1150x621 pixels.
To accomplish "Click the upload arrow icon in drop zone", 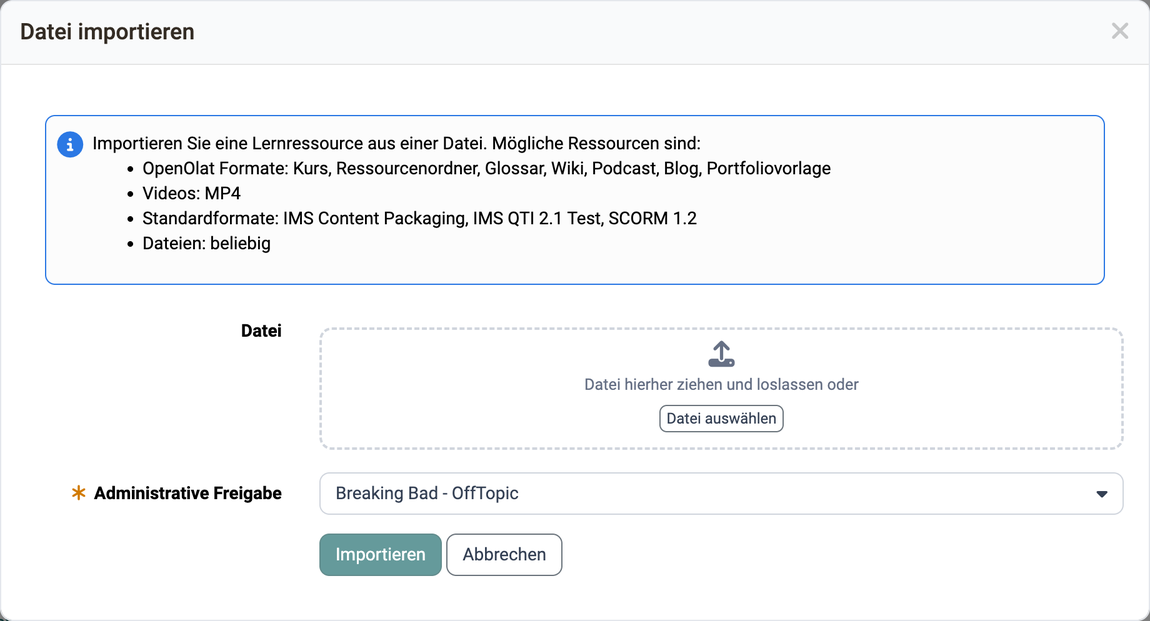I will coord(722,354).
